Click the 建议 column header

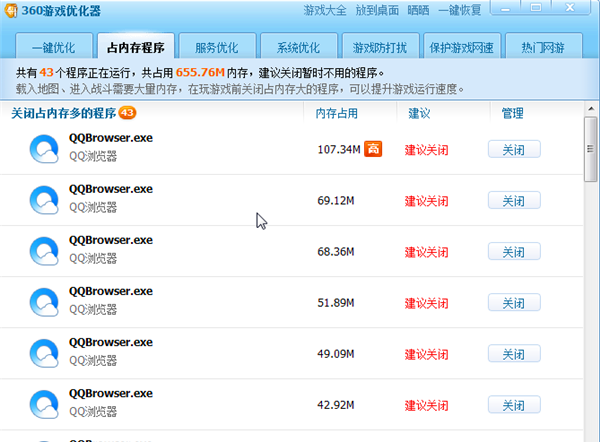[x=419, y=113]
